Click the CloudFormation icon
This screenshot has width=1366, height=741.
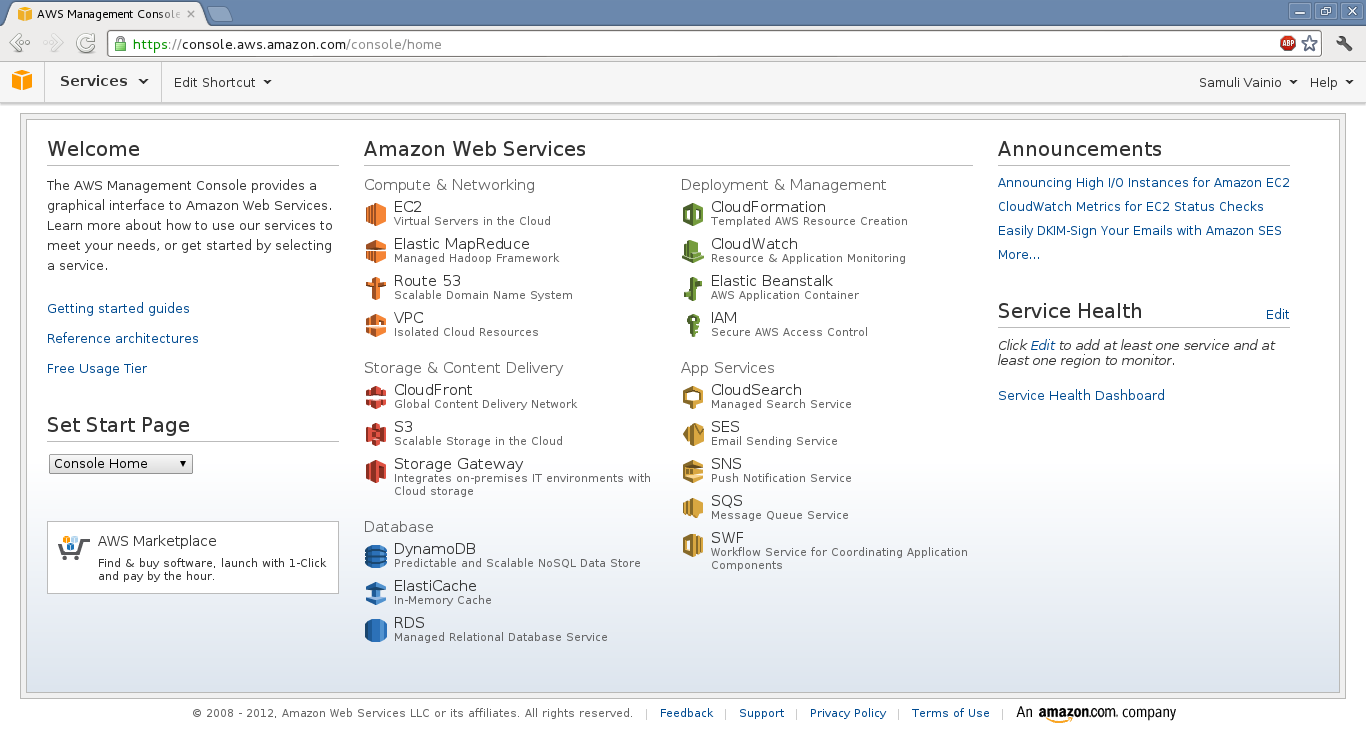[x=693, y=214]
